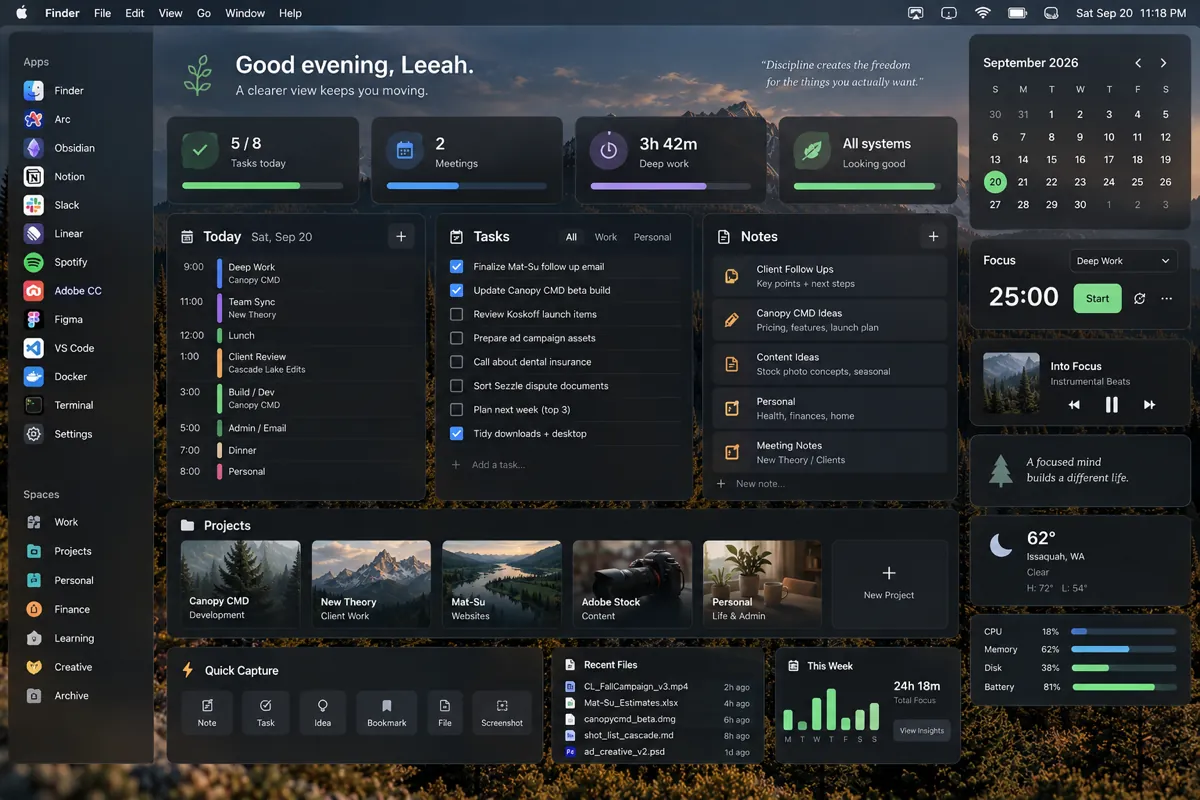
Task: Check Review Koskoff launch items
Action: tap(456, 314)
